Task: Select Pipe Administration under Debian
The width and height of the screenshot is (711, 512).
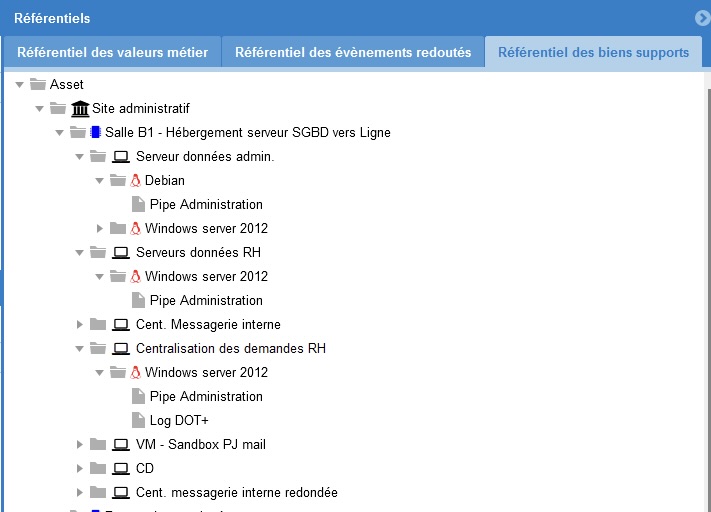Action: [206, 204]
